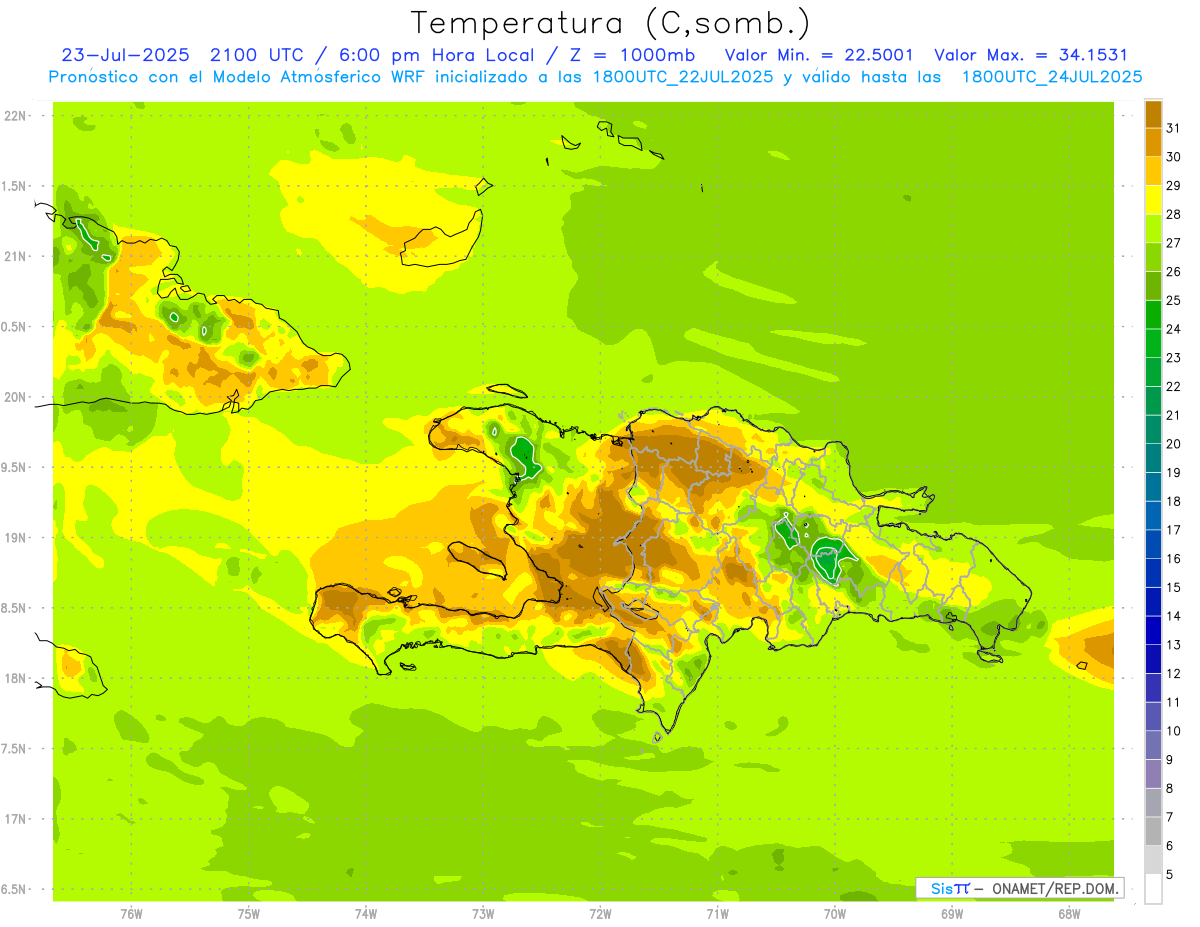Click the '69W' longitude label

tap(952, 912)
